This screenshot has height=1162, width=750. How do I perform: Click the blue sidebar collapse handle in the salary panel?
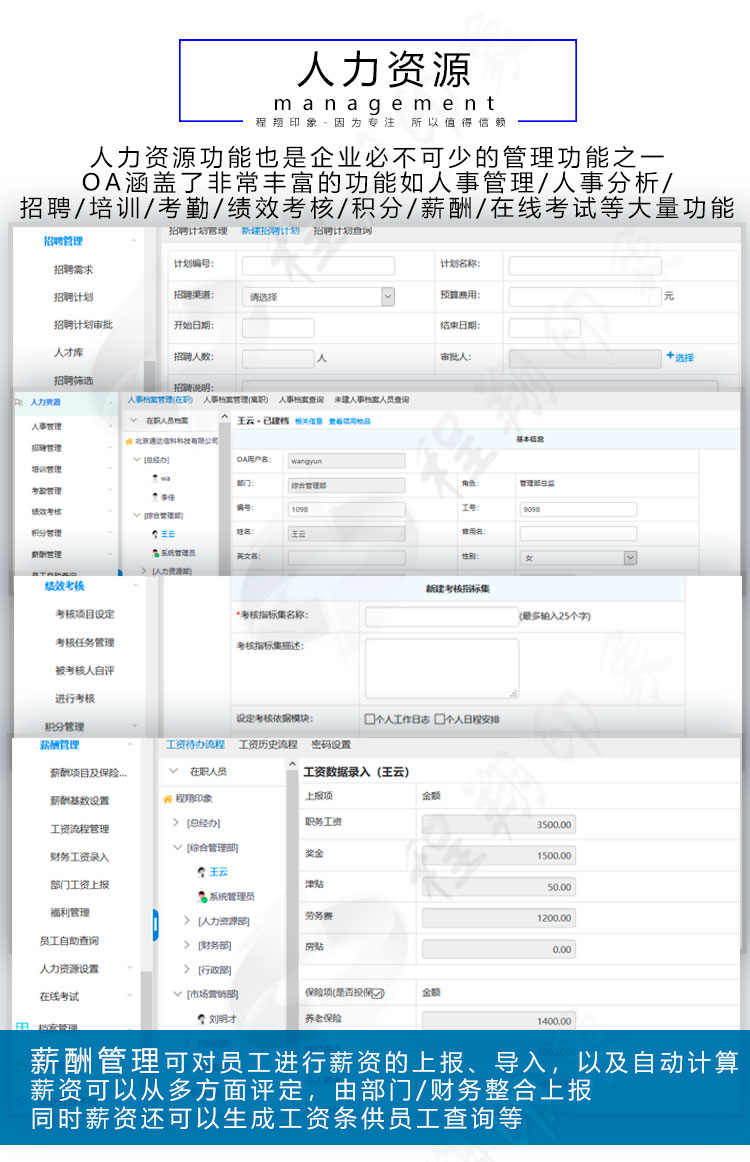coord(156,925)
